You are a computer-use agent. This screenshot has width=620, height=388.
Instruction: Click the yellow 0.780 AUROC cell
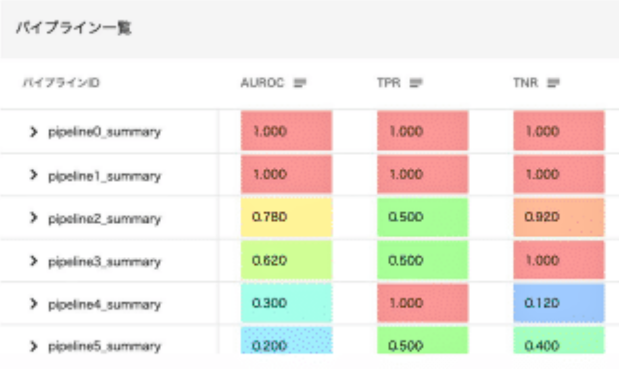pyautogui.click(x=286, y=217)
